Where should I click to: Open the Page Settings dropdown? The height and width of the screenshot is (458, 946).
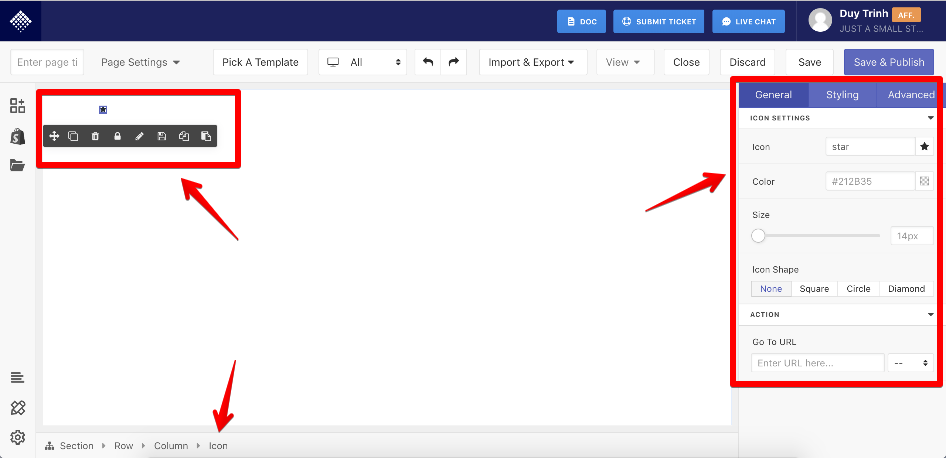141,62
